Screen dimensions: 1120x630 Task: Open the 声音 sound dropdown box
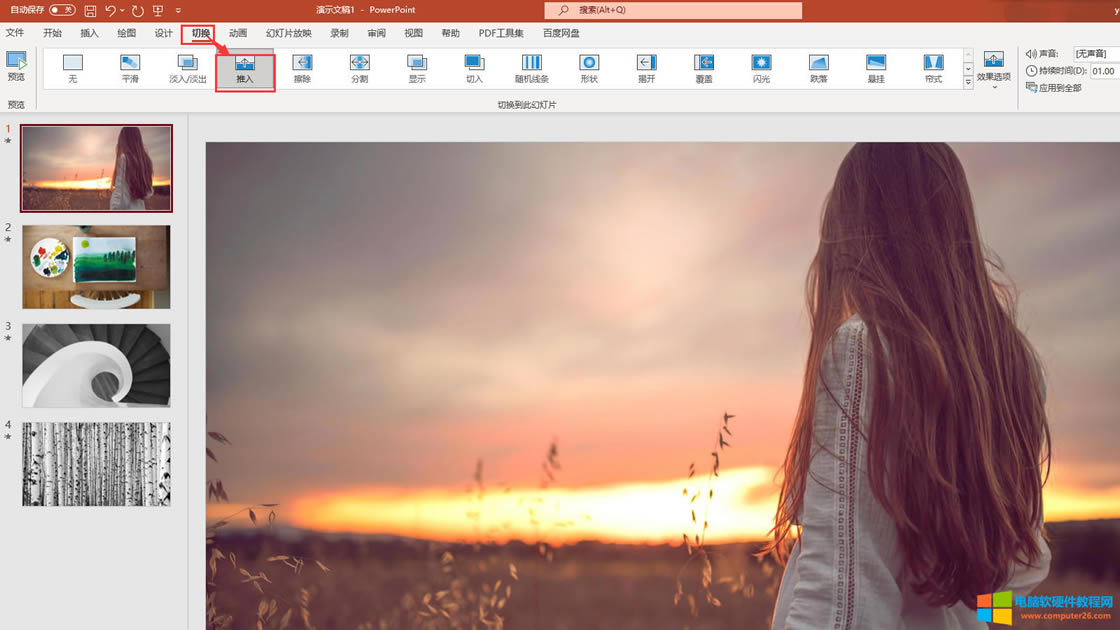pos(1096,54)
